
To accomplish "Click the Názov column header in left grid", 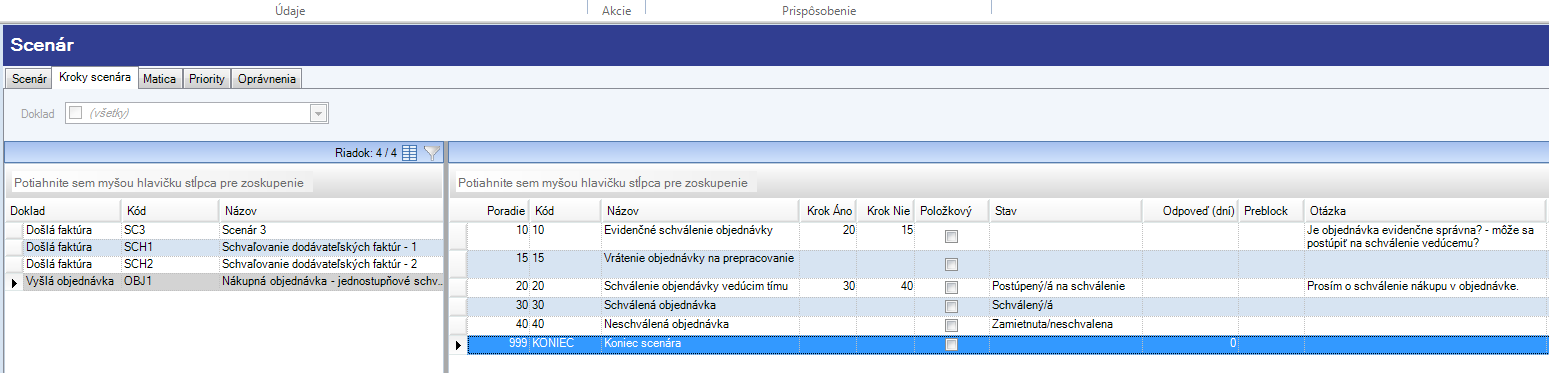I will (x=329, y=211).
